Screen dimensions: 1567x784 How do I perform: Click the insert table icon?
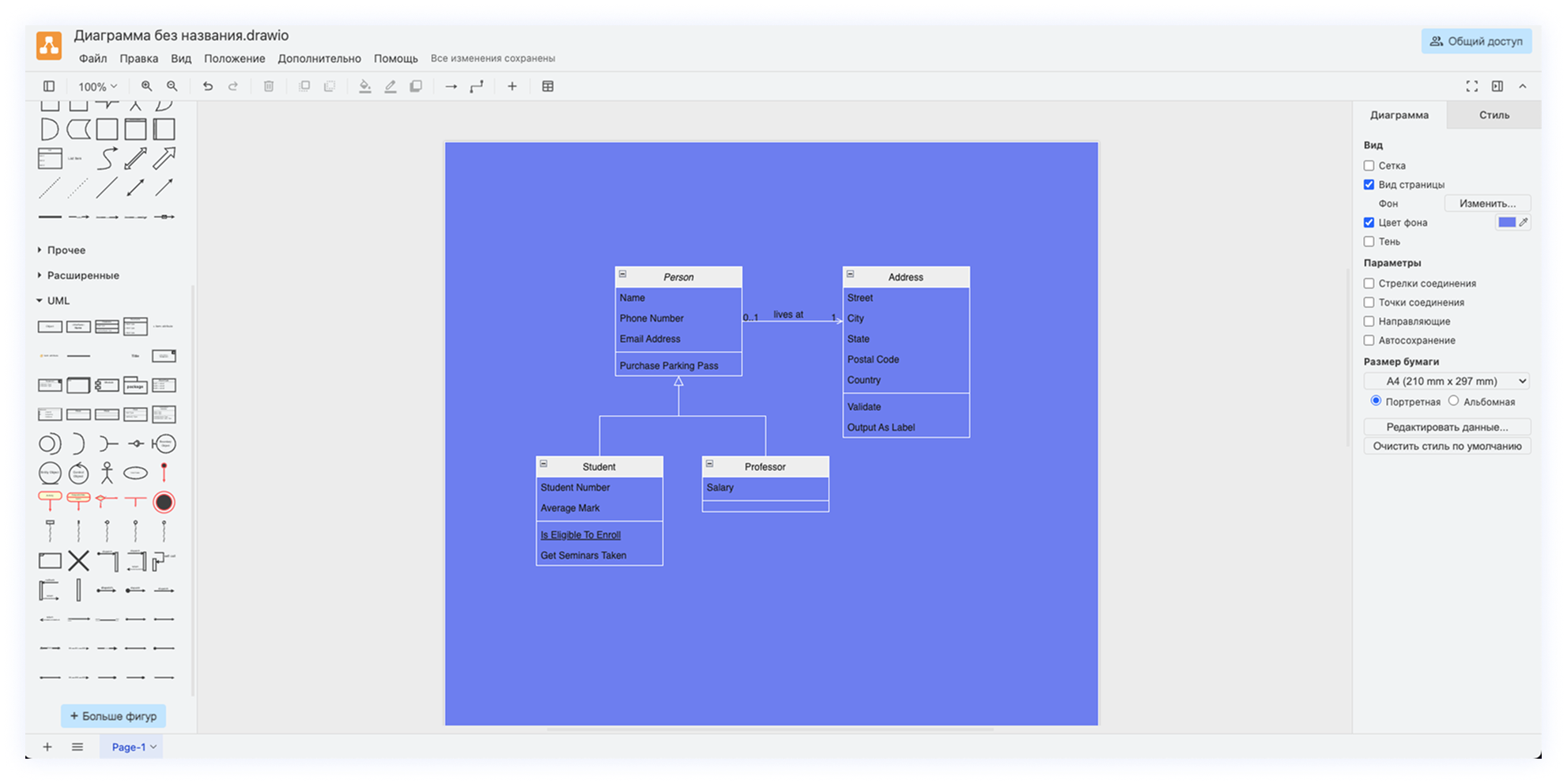point(547,86)
